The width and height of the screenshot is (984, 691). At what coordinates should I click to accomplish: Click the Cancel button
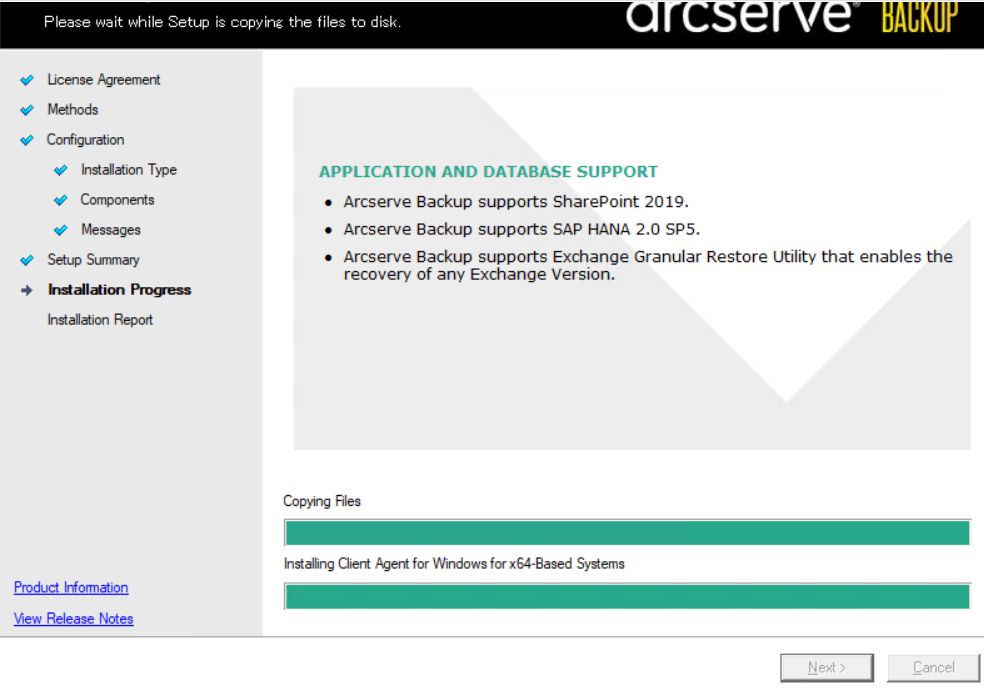[933, 668]
